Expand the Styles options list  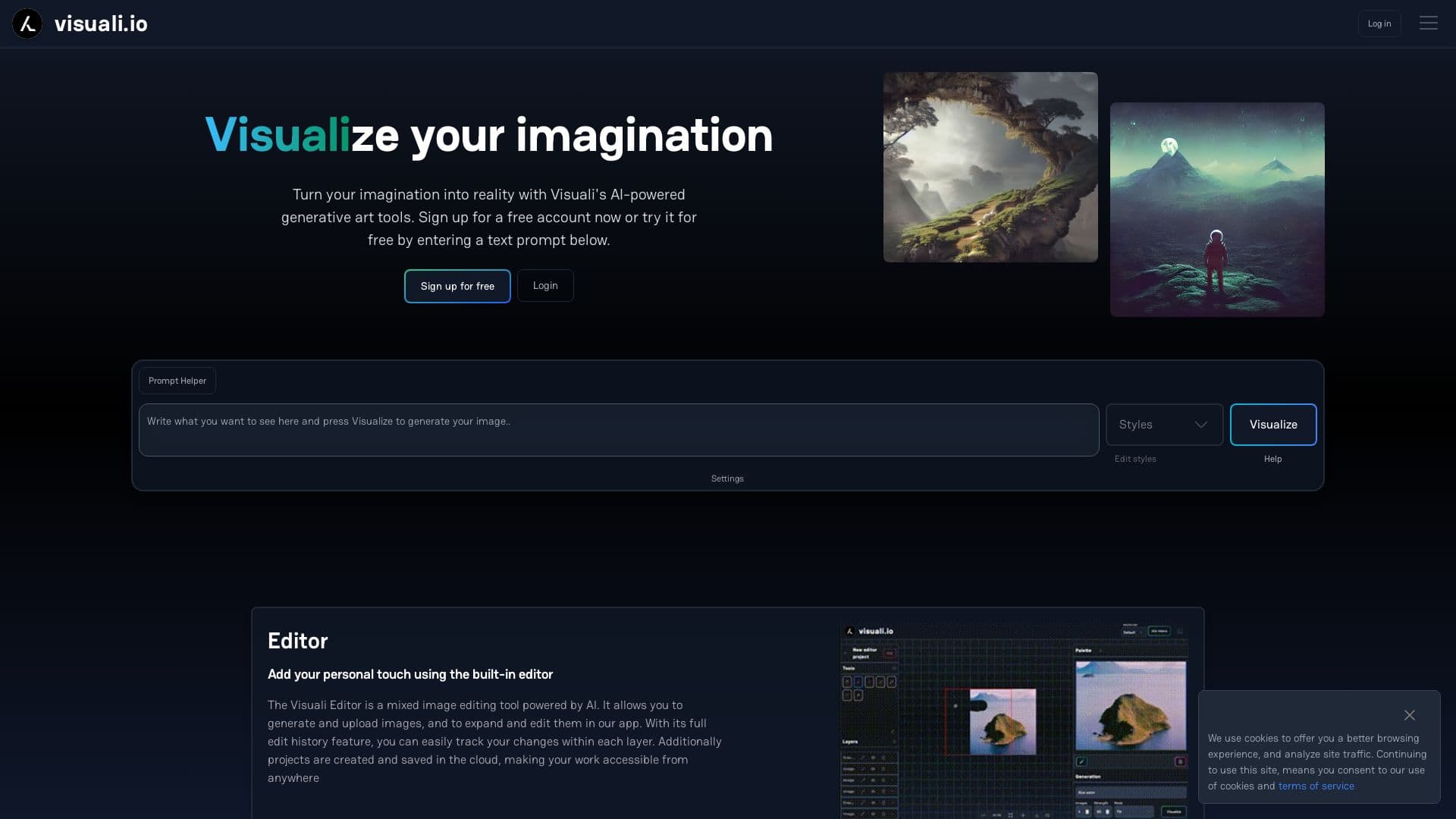pos(1163,425)
